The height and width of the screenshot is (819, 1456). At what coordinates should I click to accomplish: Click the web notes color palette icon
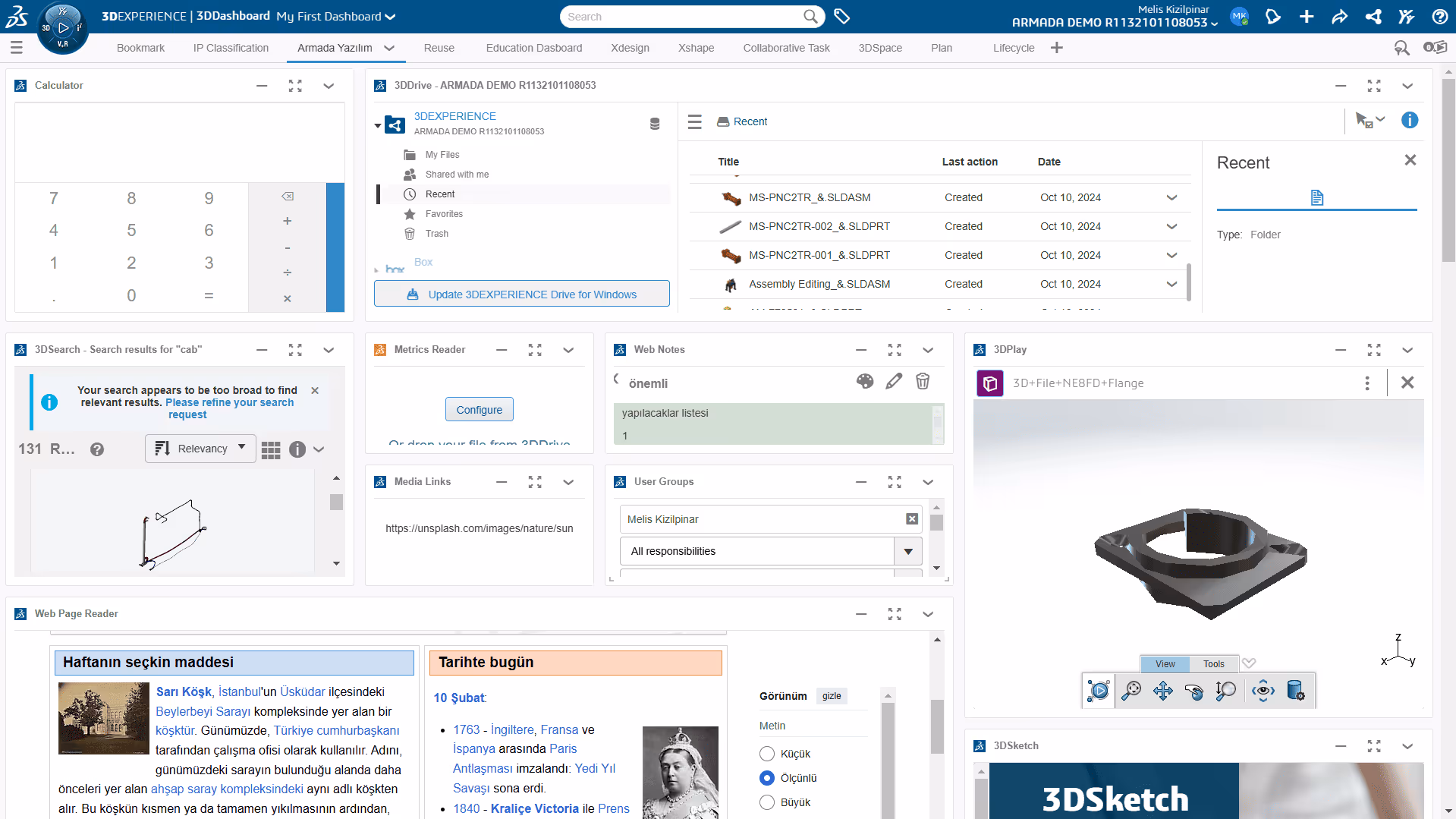pos(865,381)
